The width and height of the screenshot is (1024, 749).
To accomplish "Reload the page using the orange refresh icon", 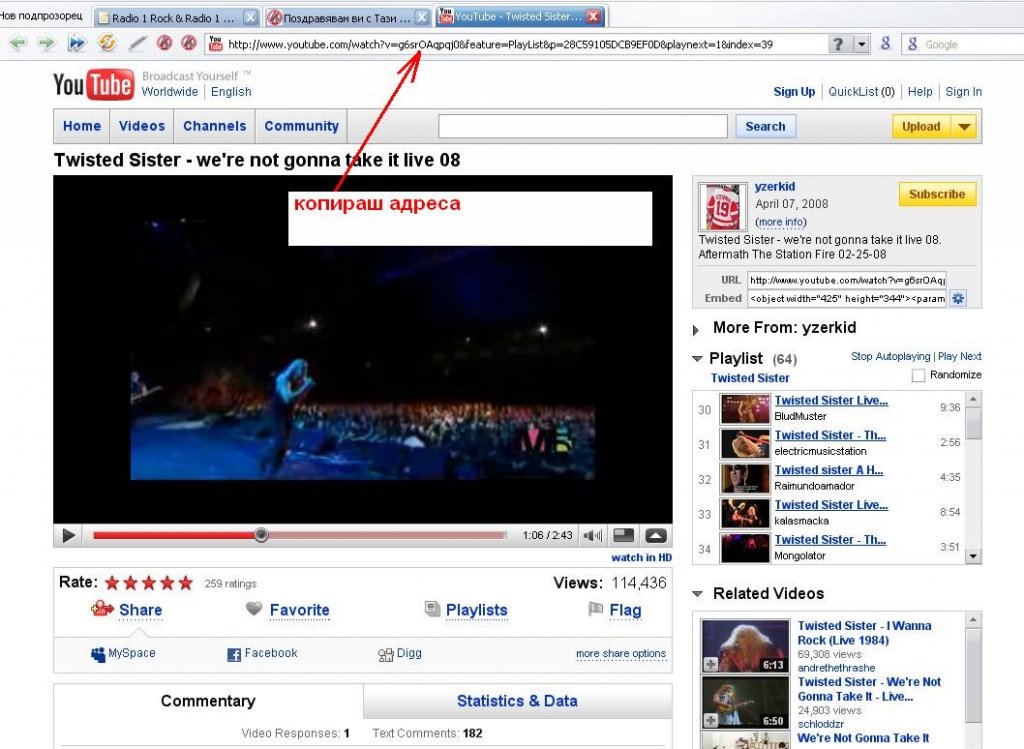I will tap(107, 44).
